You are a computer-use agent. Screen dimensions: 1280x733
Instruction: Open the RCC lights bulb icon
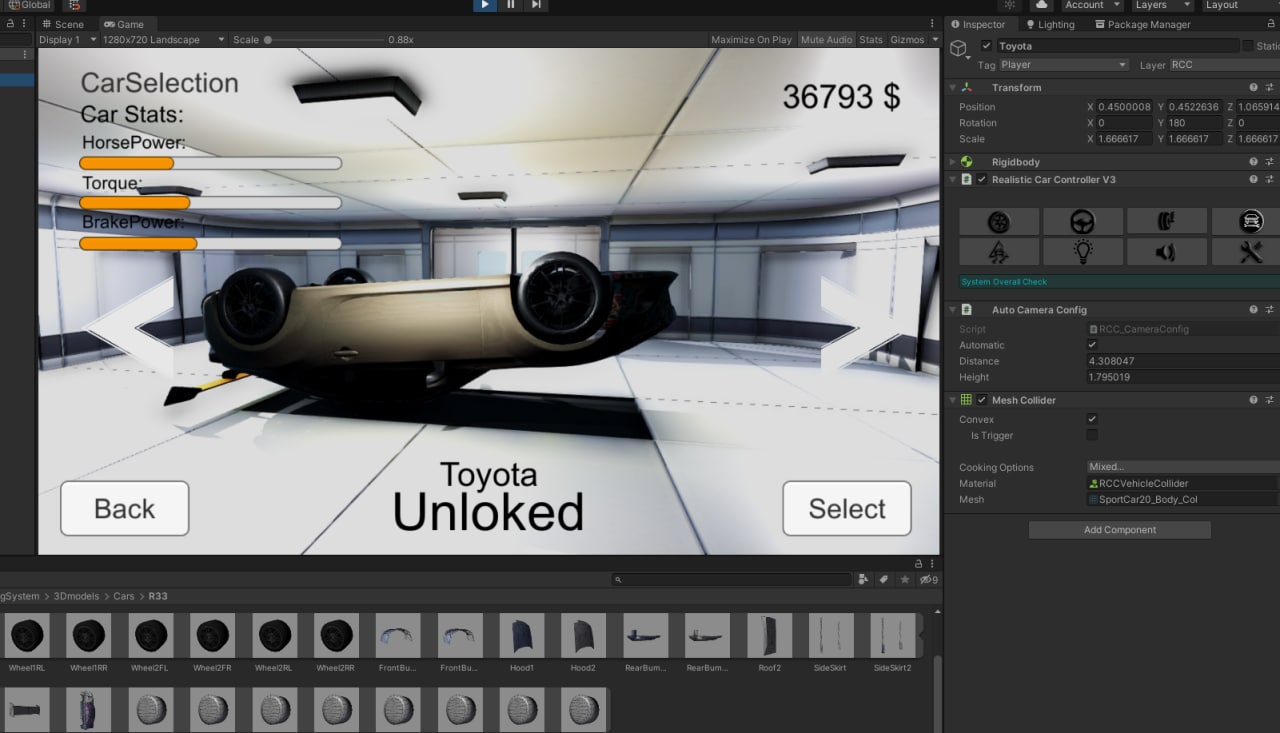[x=1082, y=251]
